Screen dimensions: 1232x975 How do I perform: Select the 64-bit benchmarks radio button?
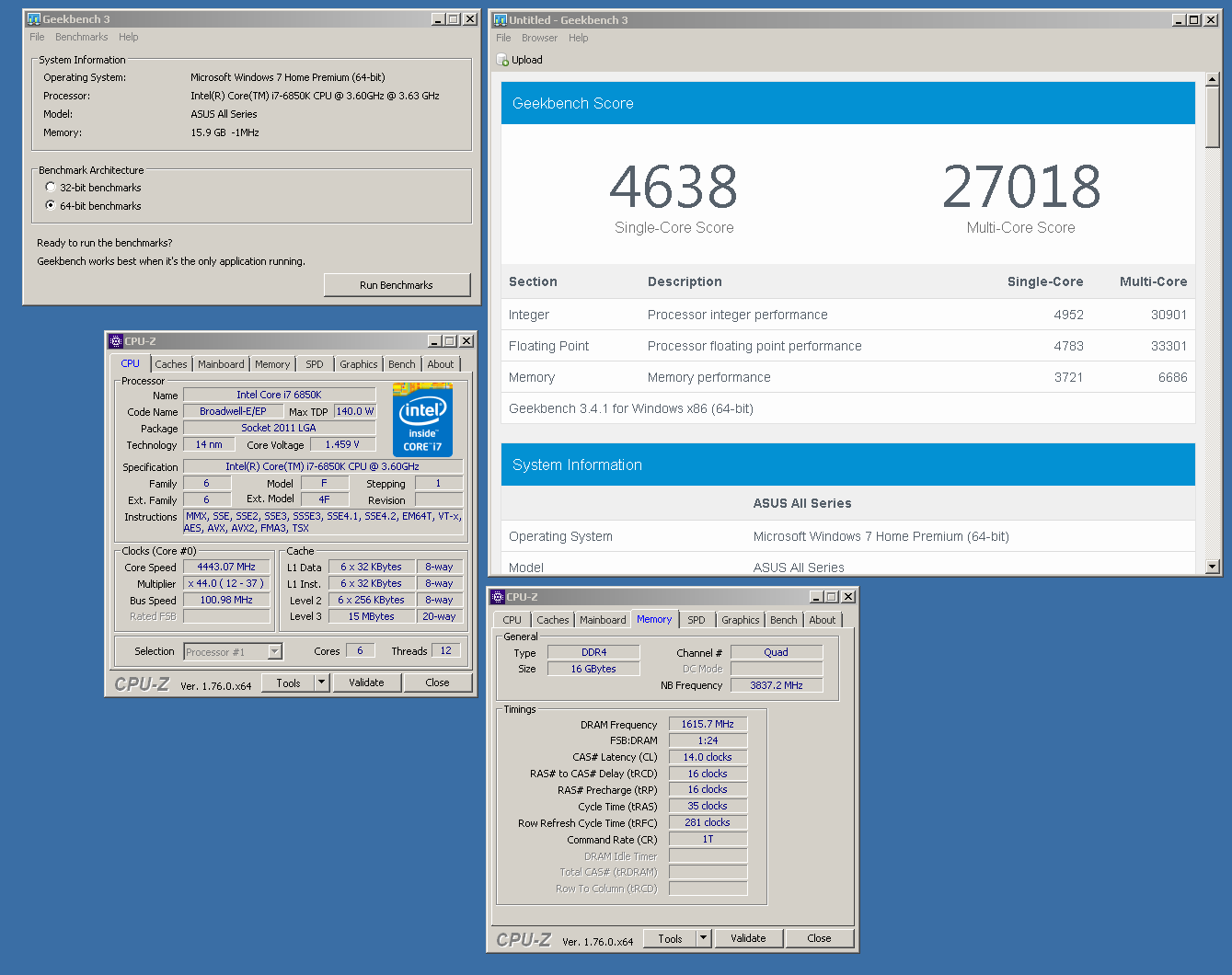(51, 205)
